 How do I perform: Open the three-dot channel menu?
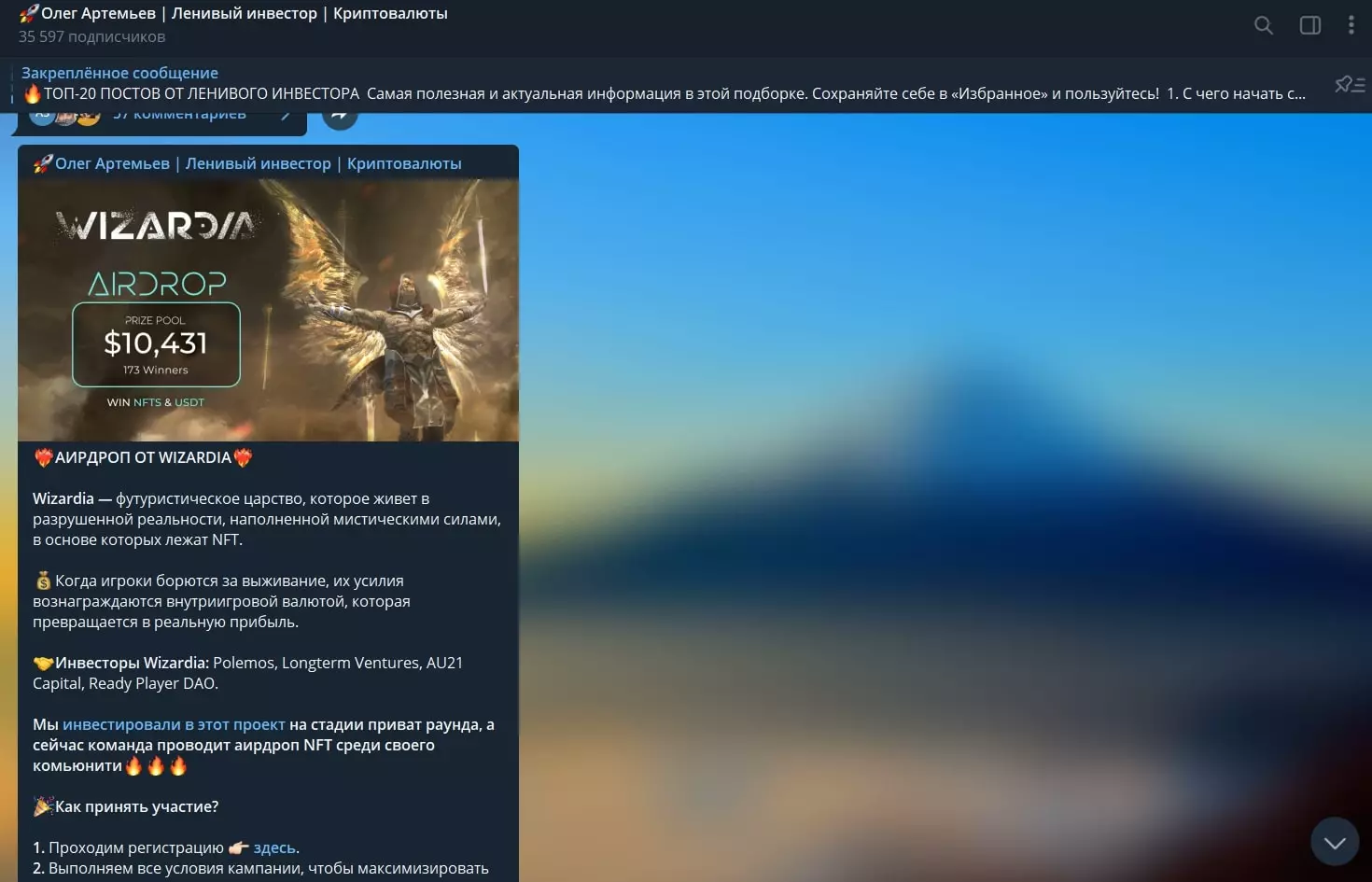(x=1351, y=25)
